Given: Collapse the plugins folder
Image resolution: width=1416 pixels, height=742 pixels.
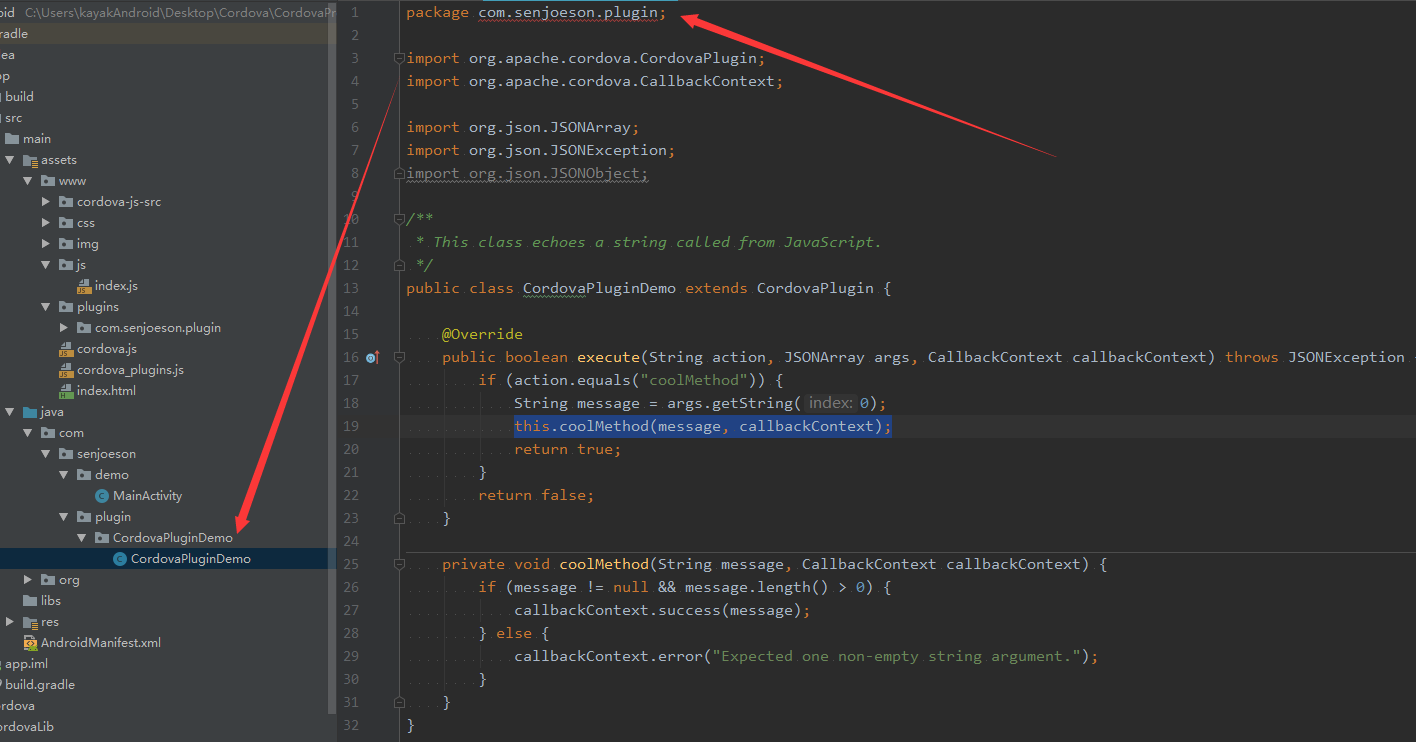Looking at the screenshot, I should click(x=46, y=307).
